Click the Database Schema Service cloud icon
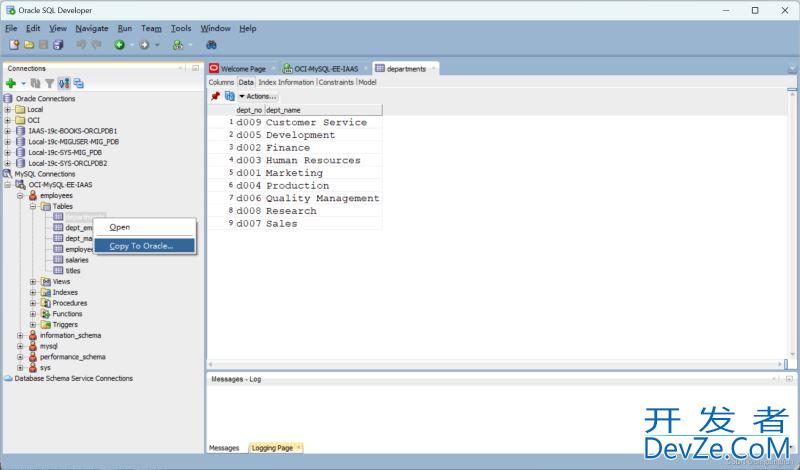800x470 pixels. 8,378
